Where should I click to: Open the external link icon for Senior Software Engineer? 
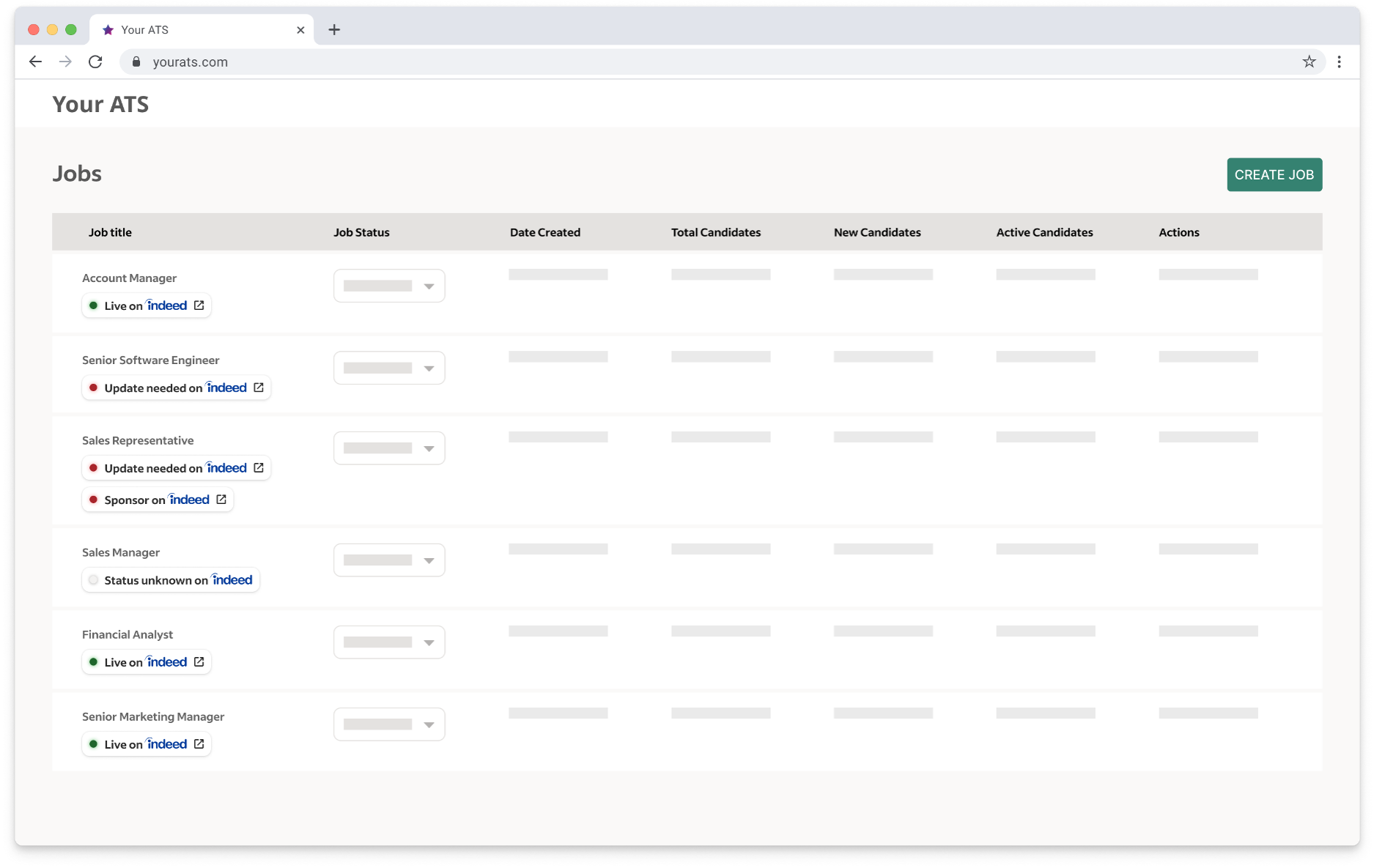(259, 387)
